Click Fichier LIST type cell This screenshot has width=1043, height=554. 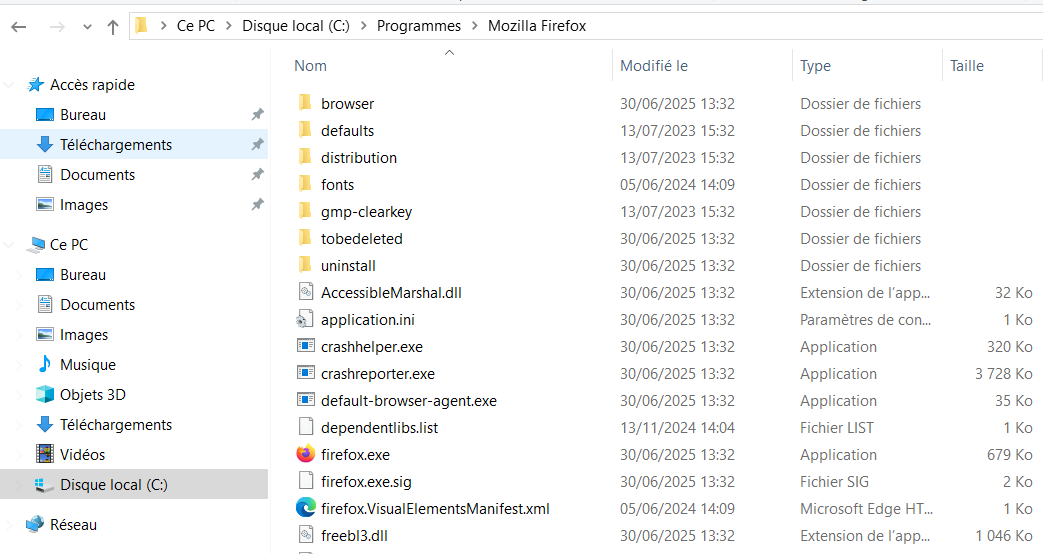837,428
